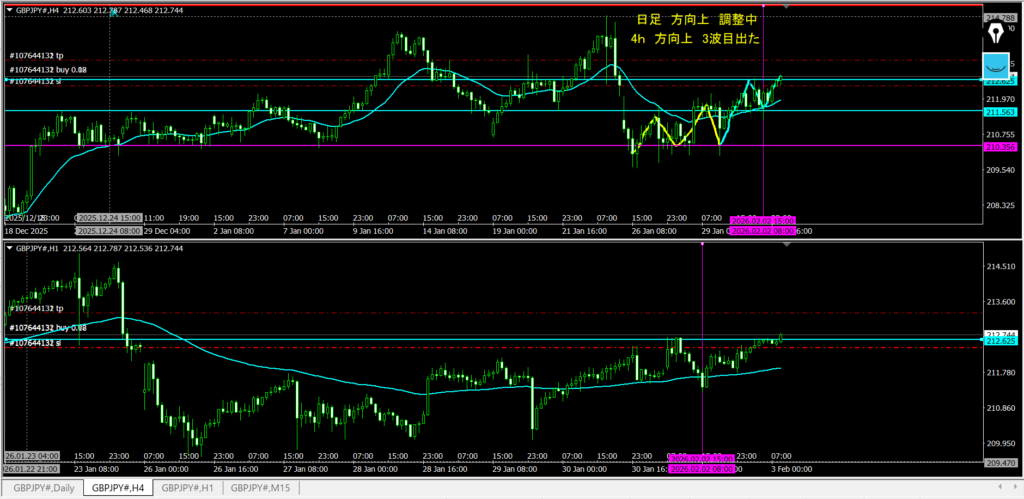1024x499 pixels.
Task: Click the chart shift triangle on H1 chart
Action: point(786,245)
